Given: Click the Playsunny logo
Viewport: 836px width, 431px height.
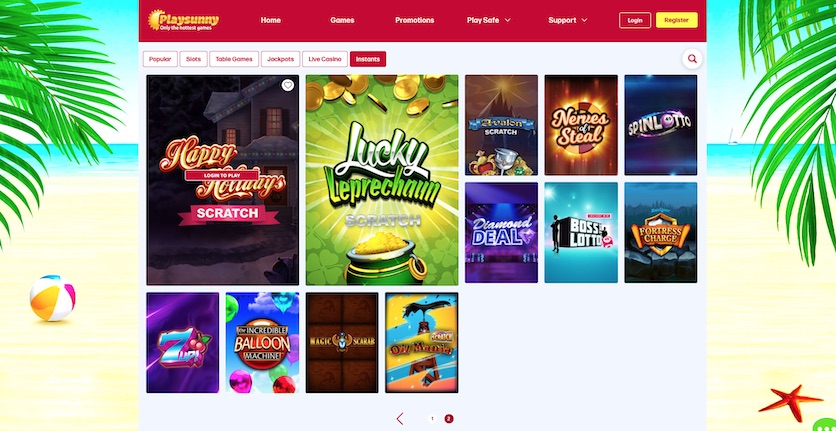Looking at the screenshot, I should 183,20.
